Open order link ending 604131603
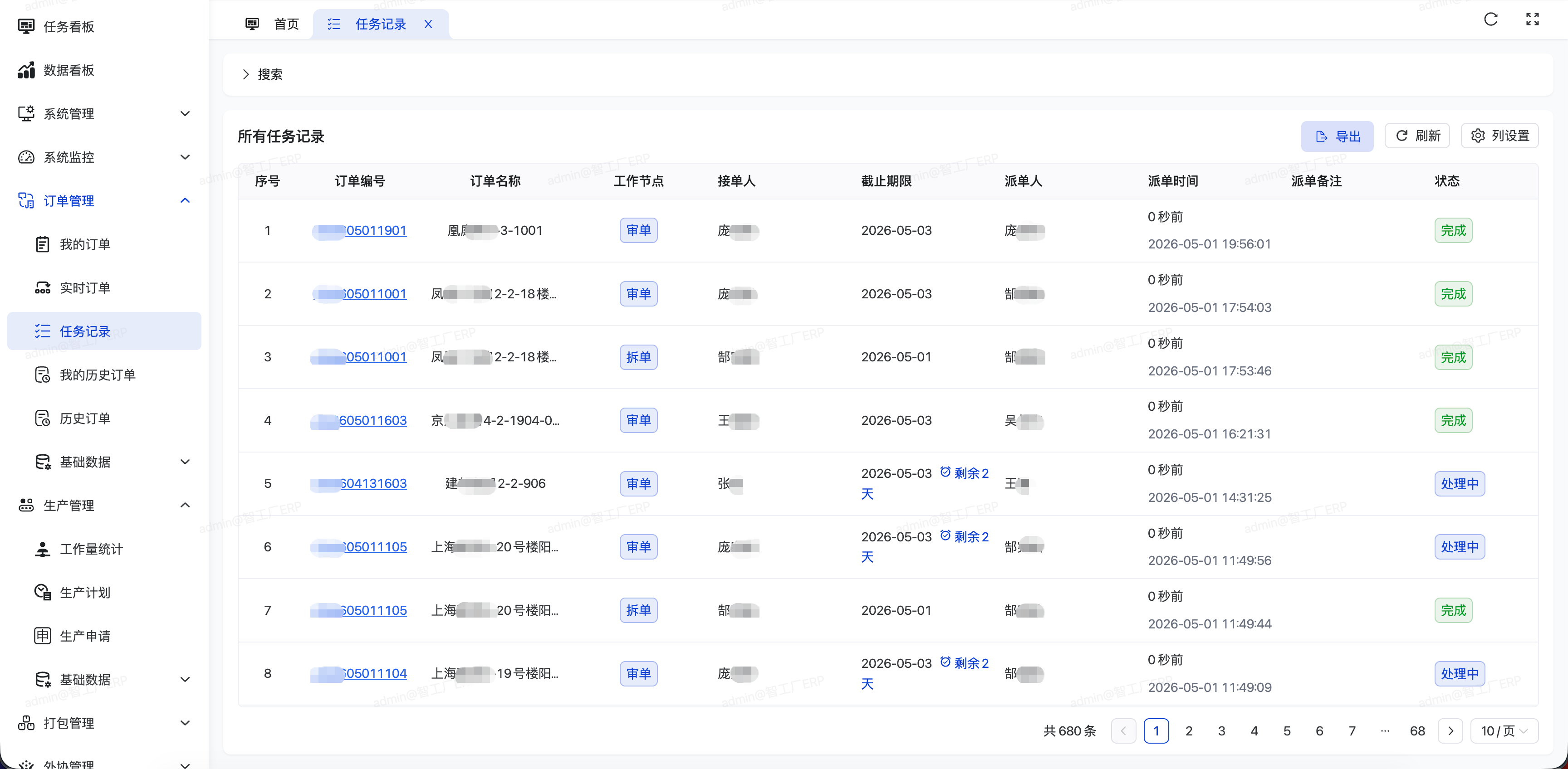 359,484
